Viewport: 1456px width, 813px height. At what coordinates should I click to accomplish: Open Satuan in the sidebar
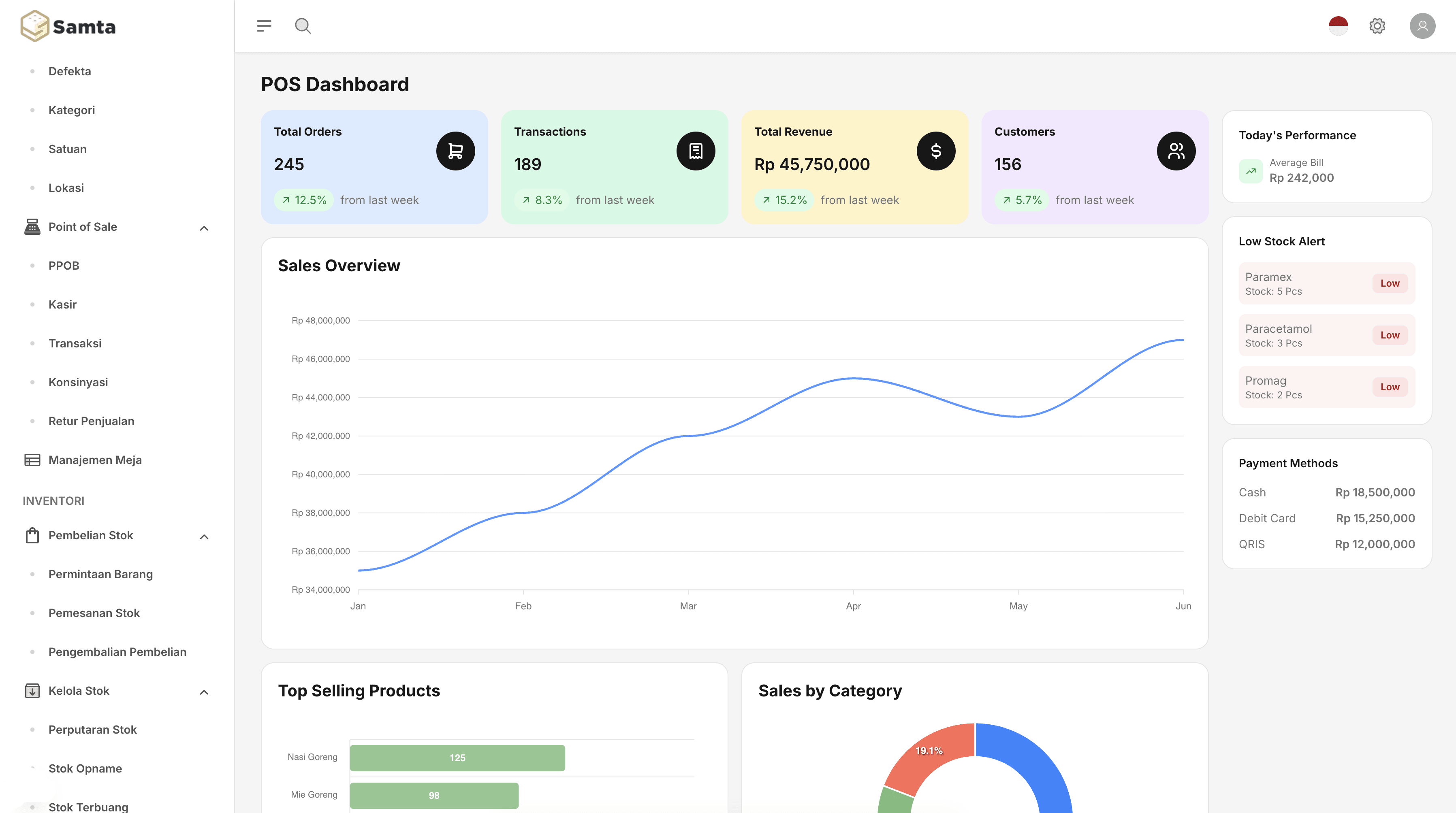point(67,149)
